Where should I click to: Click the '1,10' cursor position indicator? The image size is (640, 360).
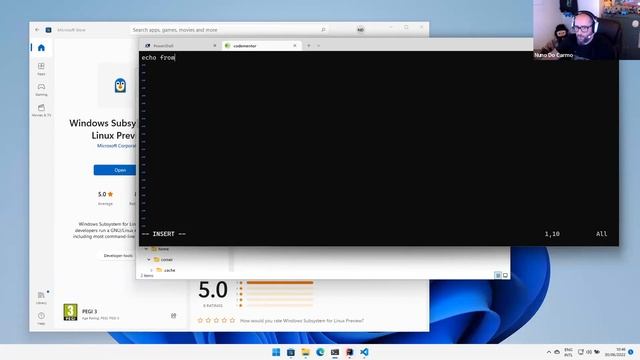pyautogui.click(x=552, y=234)
